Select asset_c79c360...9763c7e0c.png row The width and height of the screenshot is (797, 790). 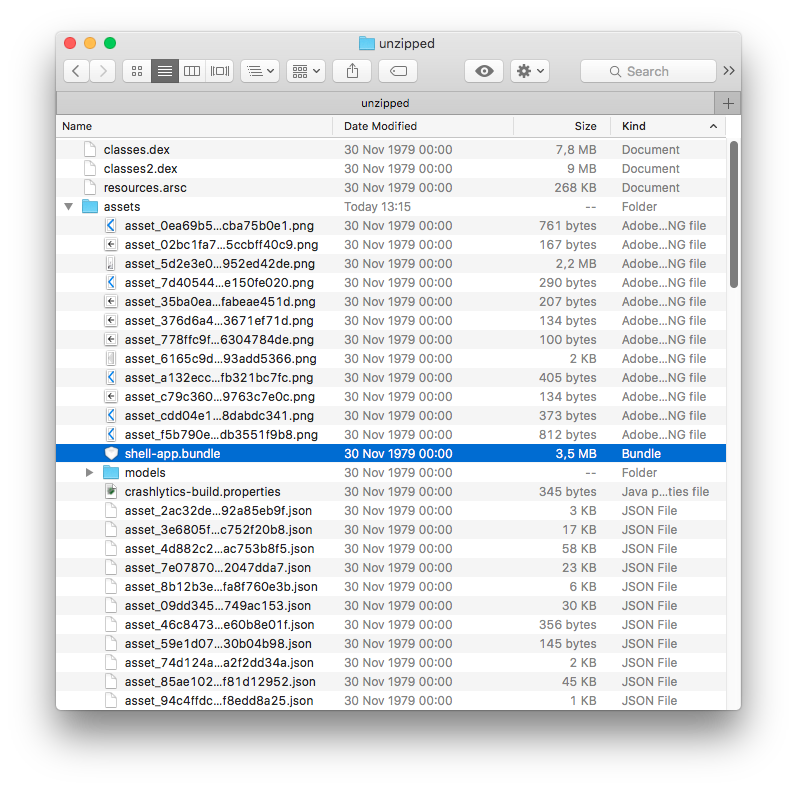[x=391, y=397]
